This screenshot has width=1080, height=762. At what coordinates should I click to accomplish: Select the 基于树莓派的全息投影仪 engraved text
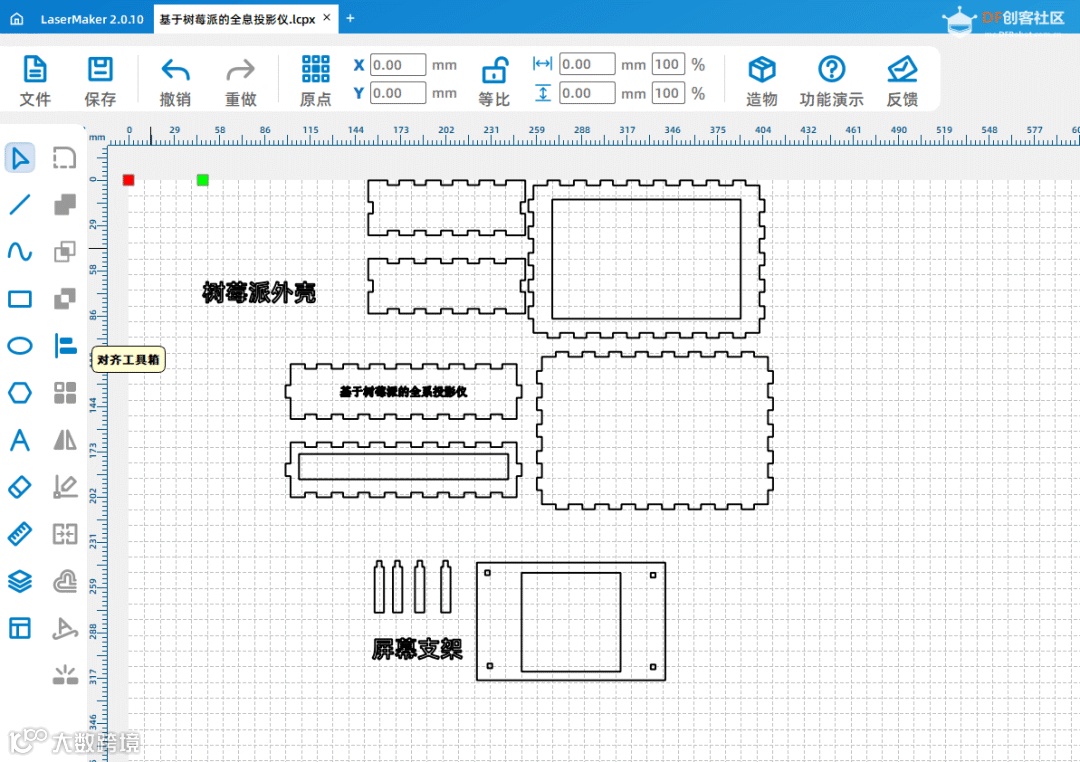(403, 391)
